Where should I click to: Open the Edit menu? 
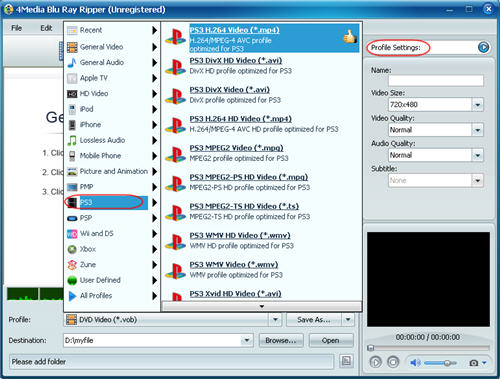coord(46,28)
